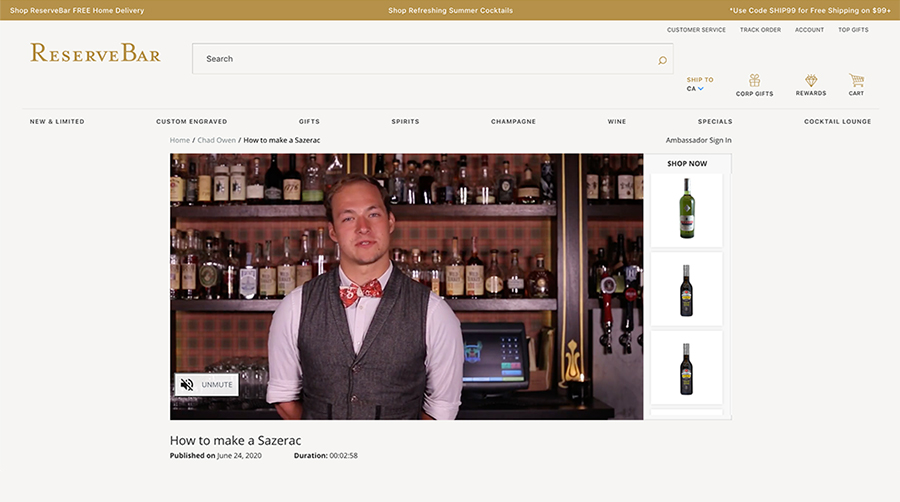Open the Wine menu
Image resolution: width=900 pixels, height=502 pixels.
pos(616,122)
